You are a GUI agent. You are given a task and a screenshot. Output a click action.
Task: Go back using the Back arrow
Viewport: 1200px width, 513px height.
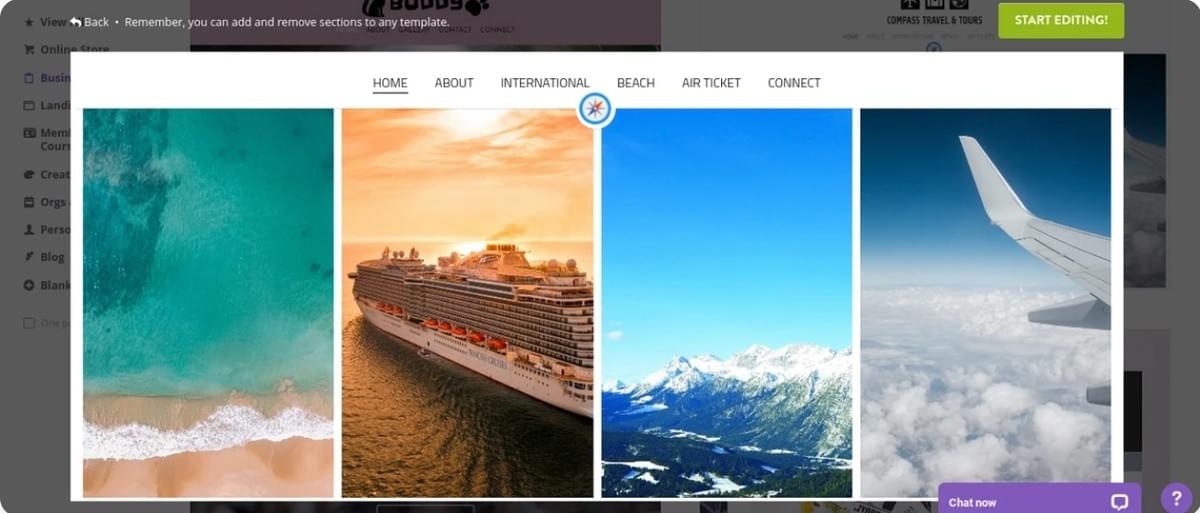pyautogui.click(x=75, y=22)
